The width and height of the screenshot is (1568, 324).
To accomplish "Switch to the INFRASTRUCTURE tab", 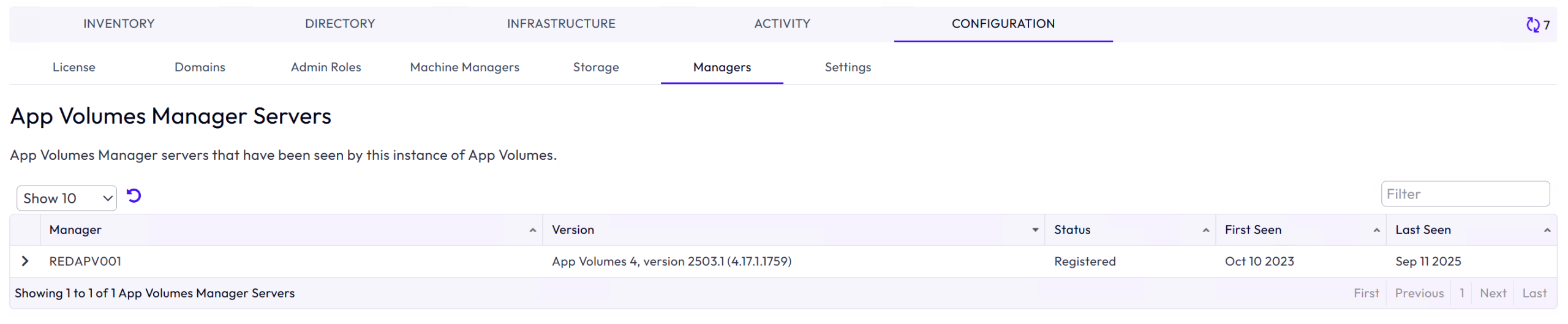I will 561,24.
